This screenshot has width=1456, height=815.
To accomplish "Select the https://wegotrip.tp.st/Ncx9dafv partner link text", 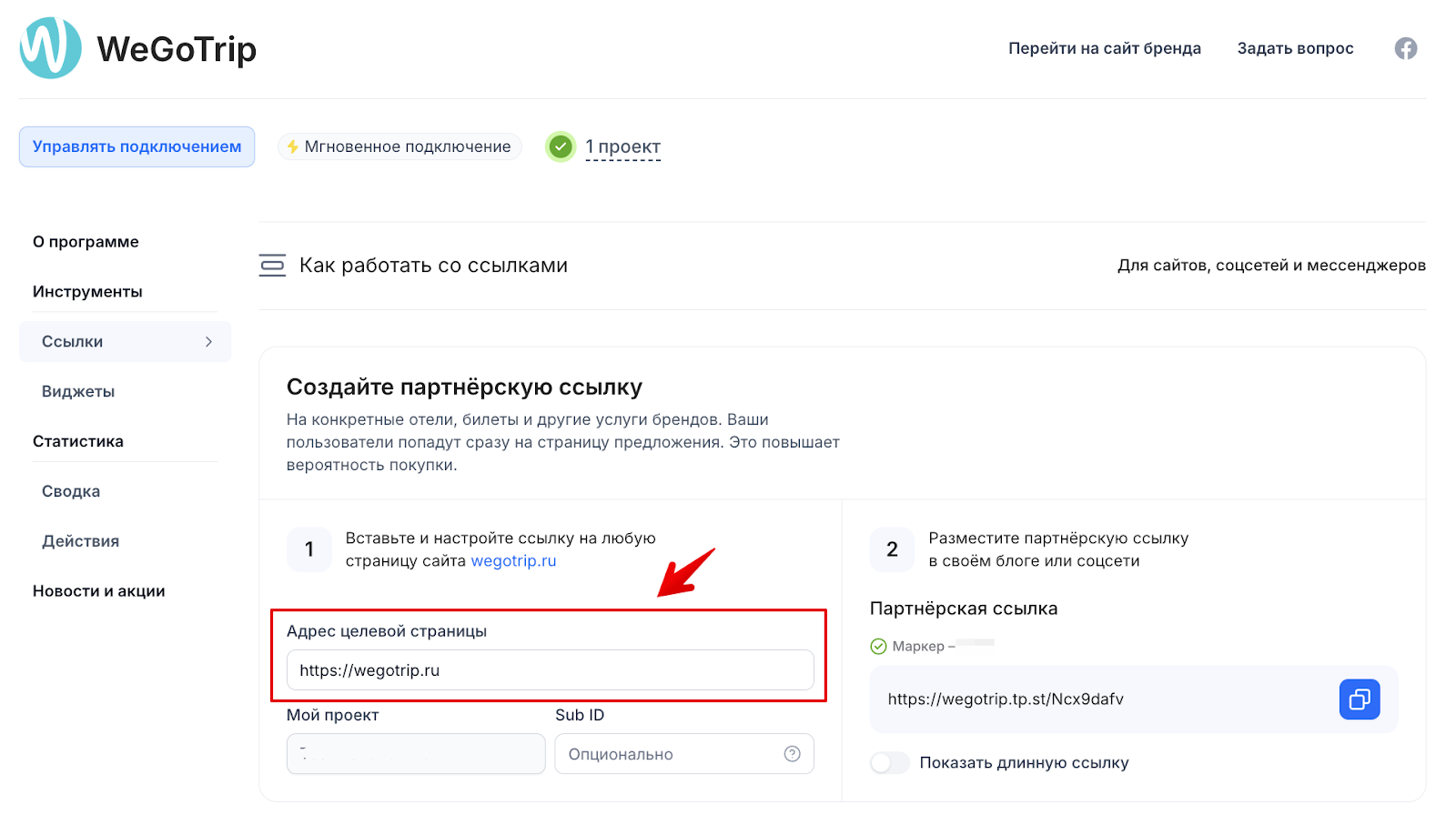I will click(1006, 699).
